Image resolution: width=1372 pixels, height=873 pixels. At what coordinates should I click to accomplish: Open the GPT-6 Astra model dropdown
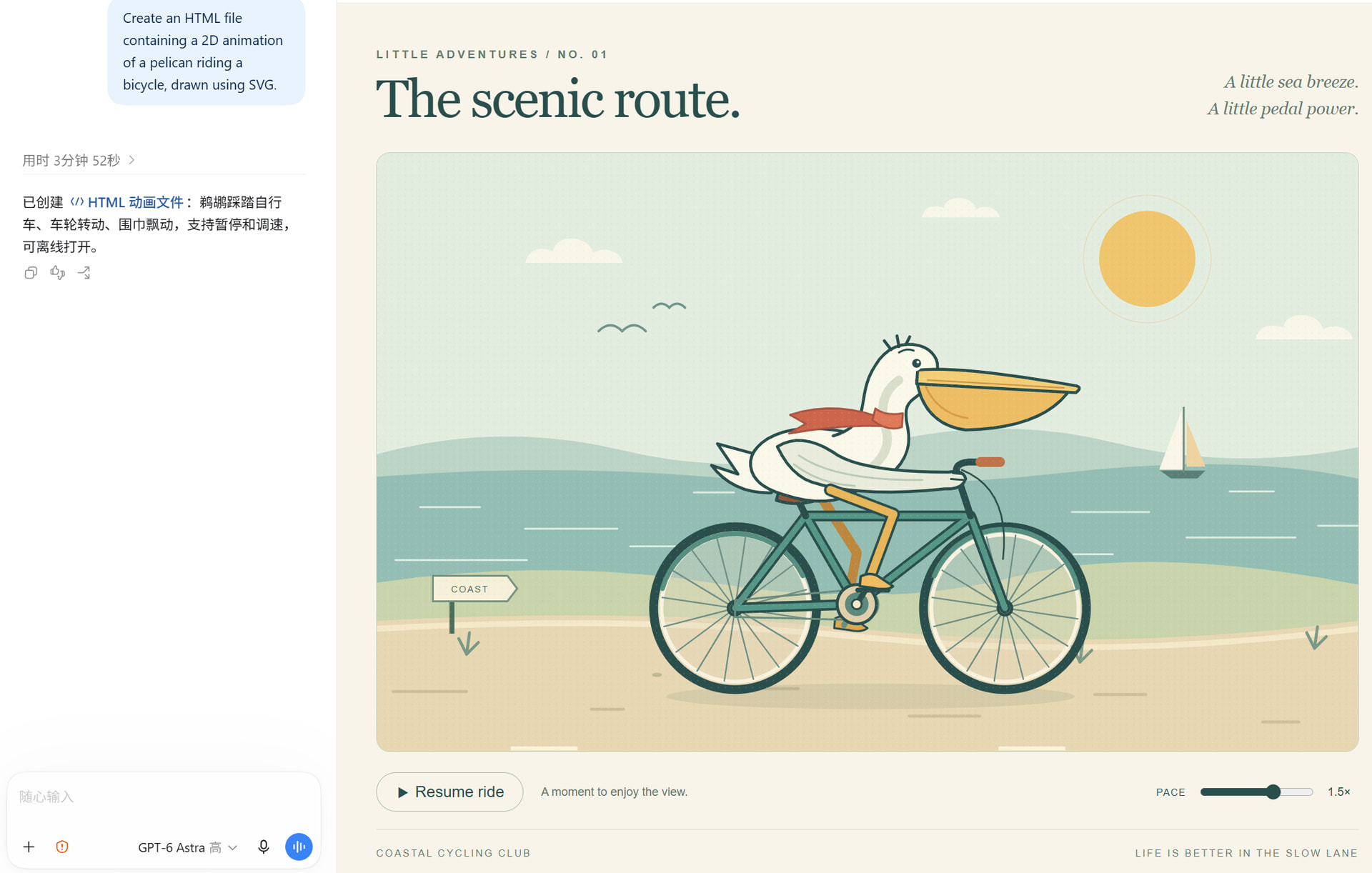pos(187,847)
